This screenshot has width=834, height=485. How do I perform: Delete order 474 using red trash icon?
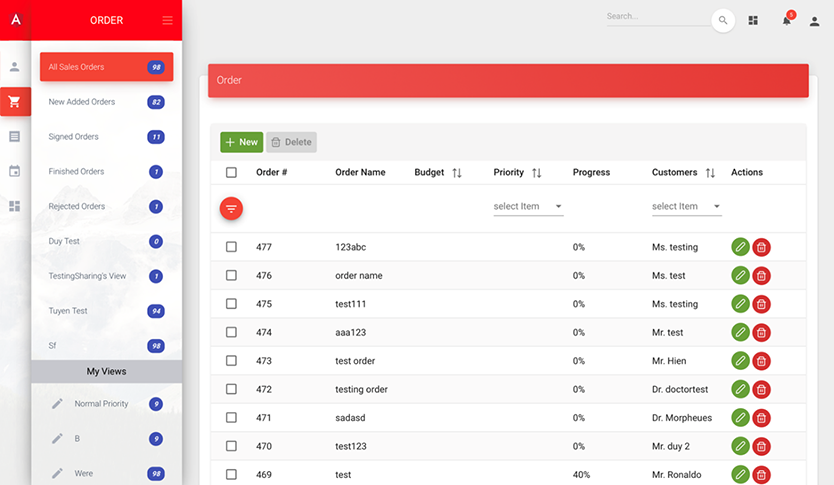(x=761, y=332)
